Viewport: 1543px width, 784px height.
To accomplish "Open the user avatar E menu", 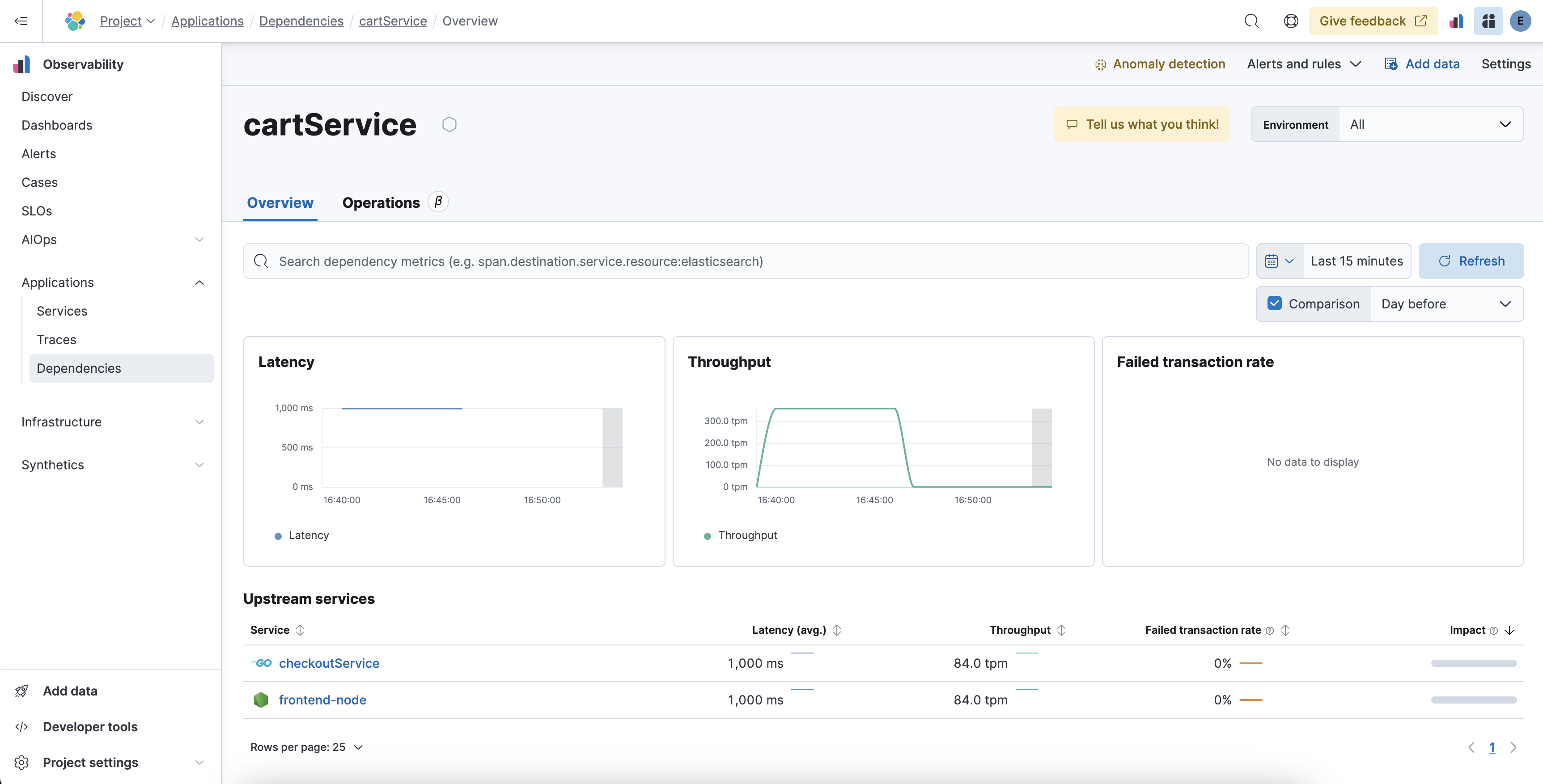I will coord(1520,21).
